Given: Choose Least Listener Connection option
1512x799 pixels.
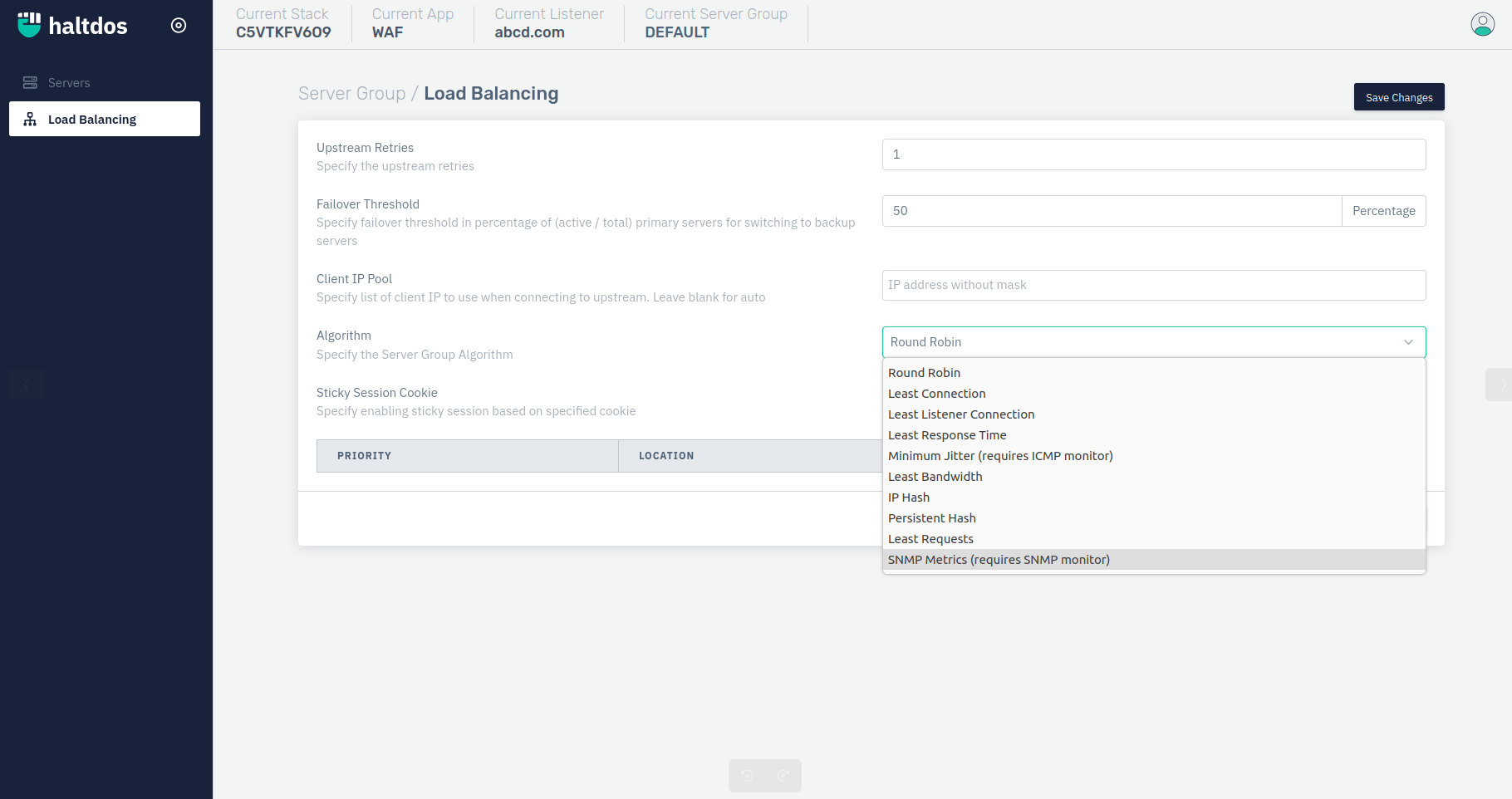Looking at the screenshot, I should click(1154, 414).
